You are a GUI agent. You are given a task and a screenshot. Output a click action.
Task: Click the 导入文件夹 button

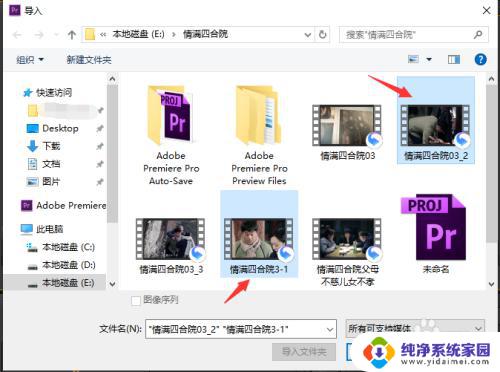coord(304,352)
